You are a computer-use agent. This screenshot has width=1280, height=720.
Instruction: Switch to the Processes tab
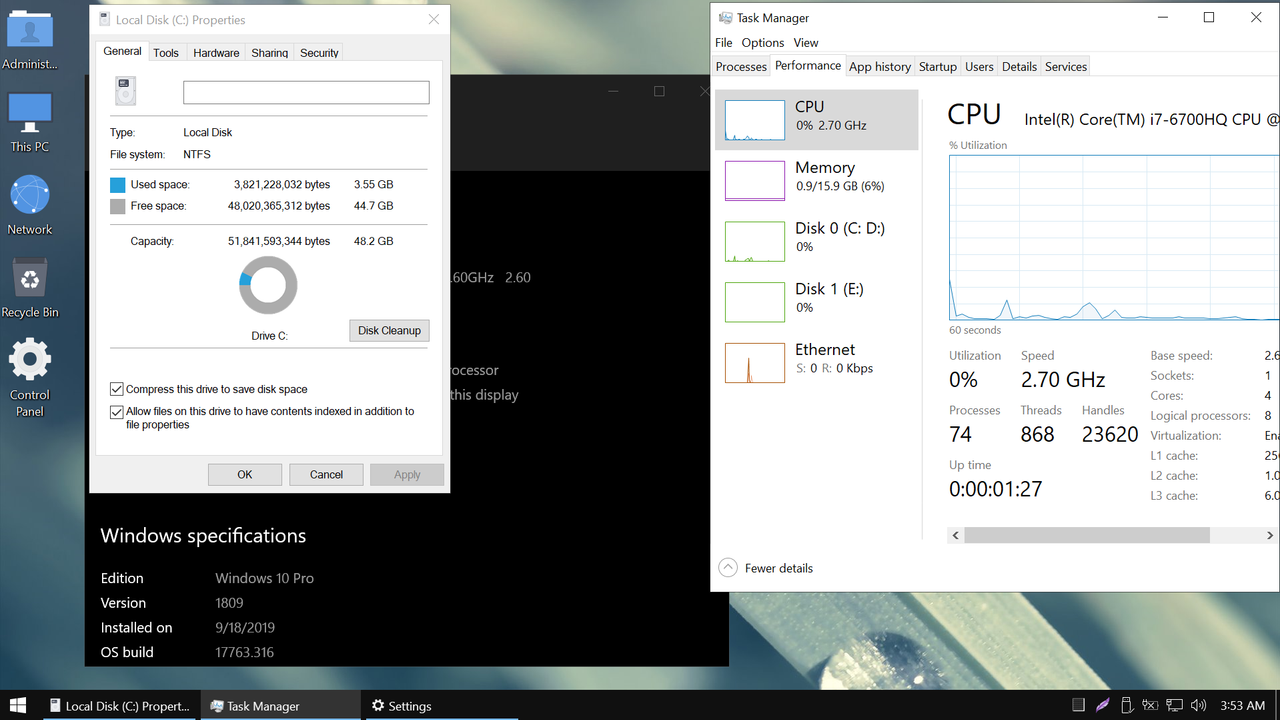click(741, 67)
